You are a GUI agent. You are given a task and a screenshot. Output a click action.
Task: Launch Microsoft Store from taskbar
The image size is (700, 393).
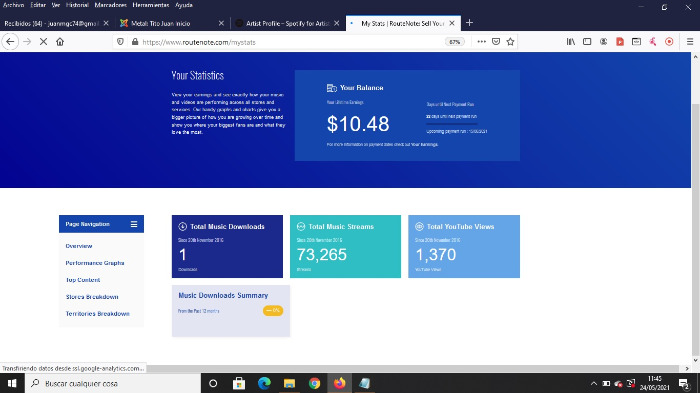coord(239,383)
